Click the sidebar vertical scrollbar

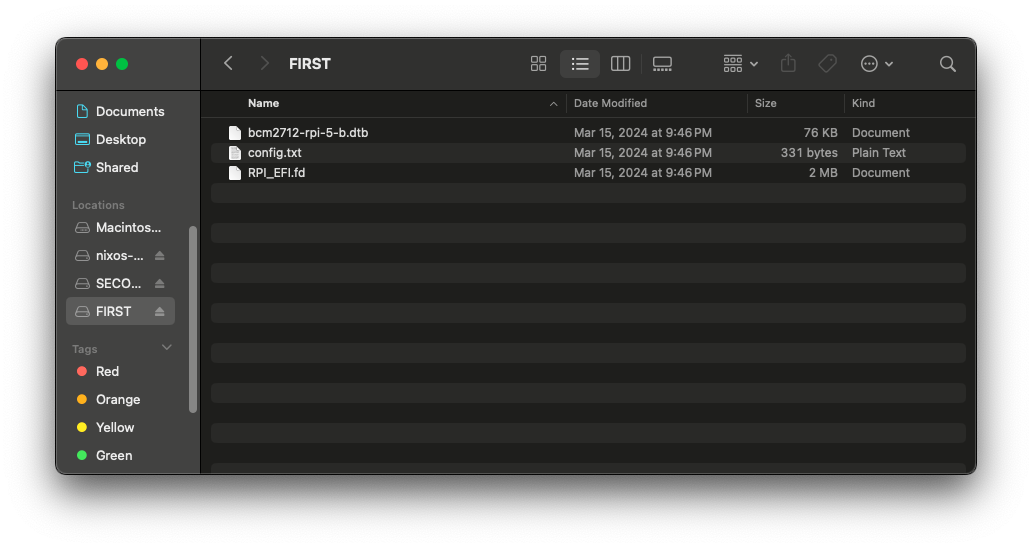193,320
